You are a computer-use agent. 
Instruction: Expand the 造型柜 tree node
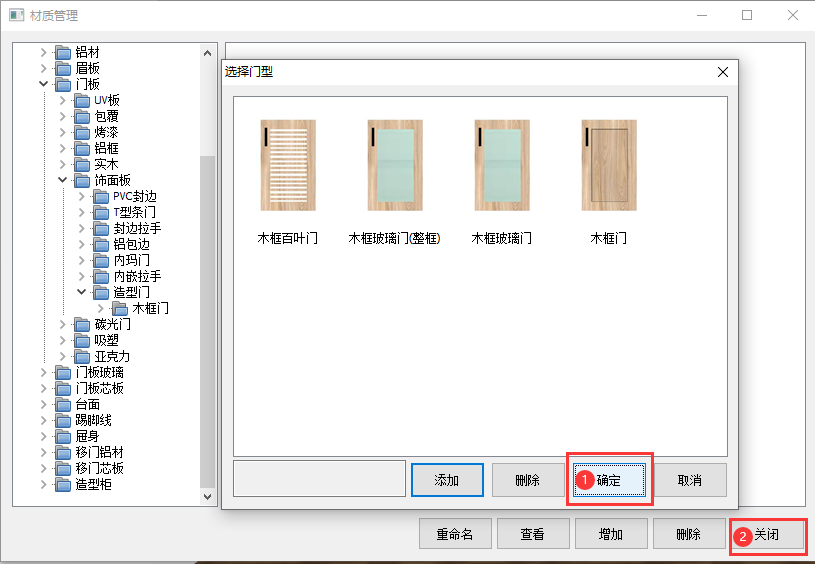[x=44, y=484]
